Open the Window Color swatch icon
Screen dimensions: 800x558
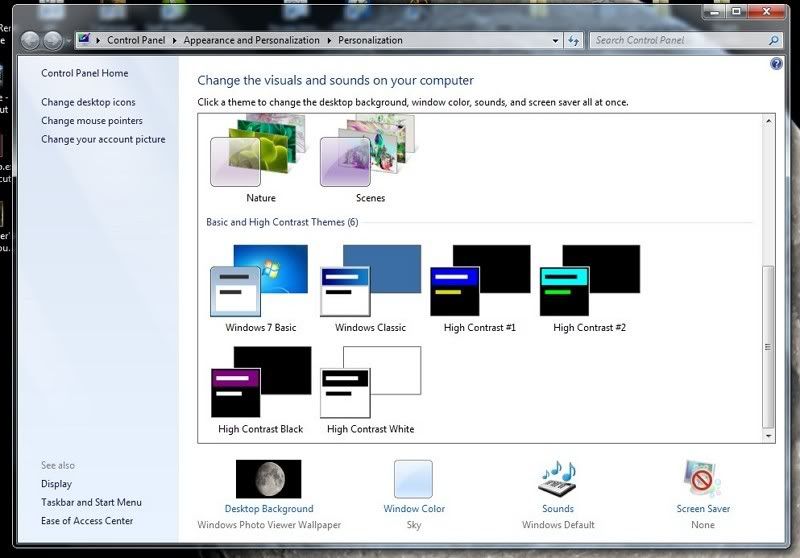[413, 479]
